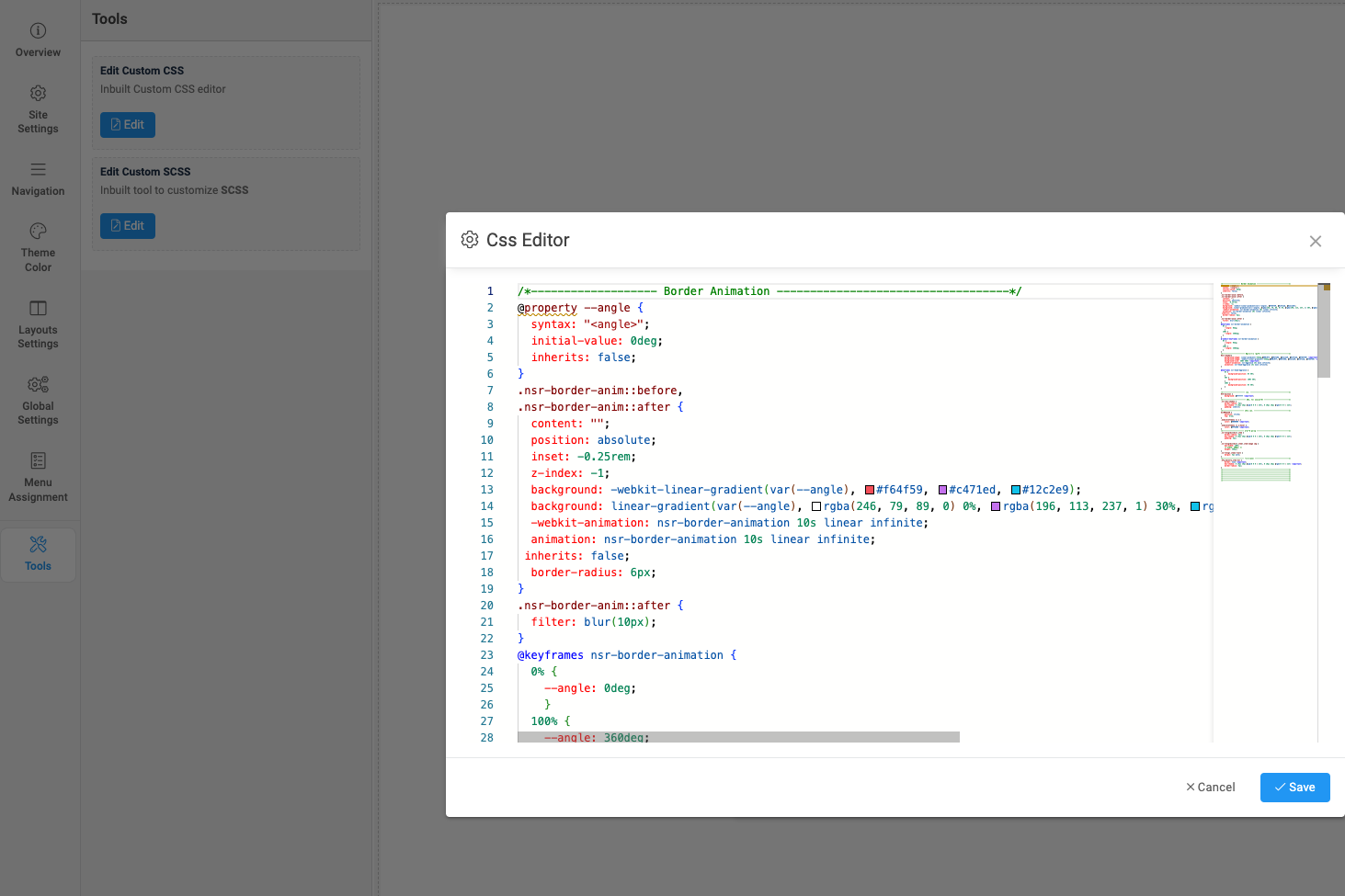Screen dimensions: 1345x896
Task: Open the Overview info icon
Action: click(x=38, y=31)
